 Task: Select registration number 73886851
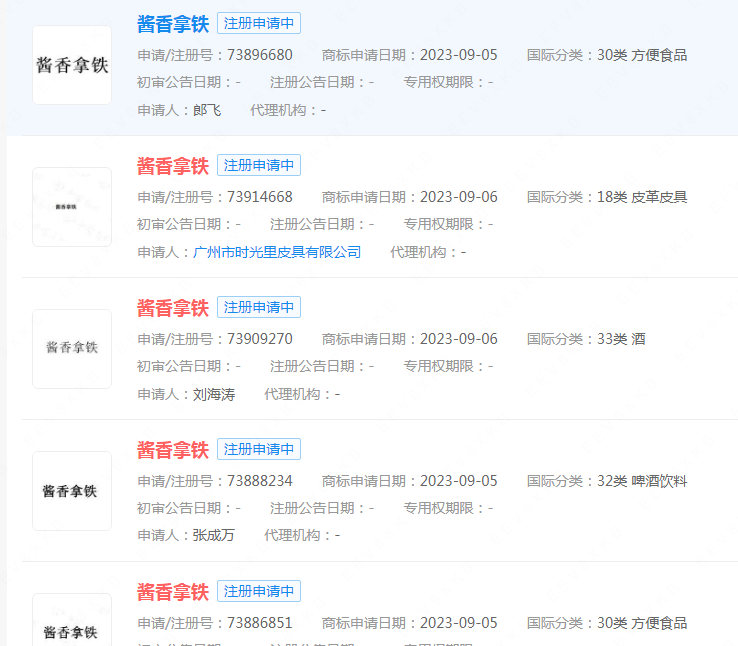260,623
